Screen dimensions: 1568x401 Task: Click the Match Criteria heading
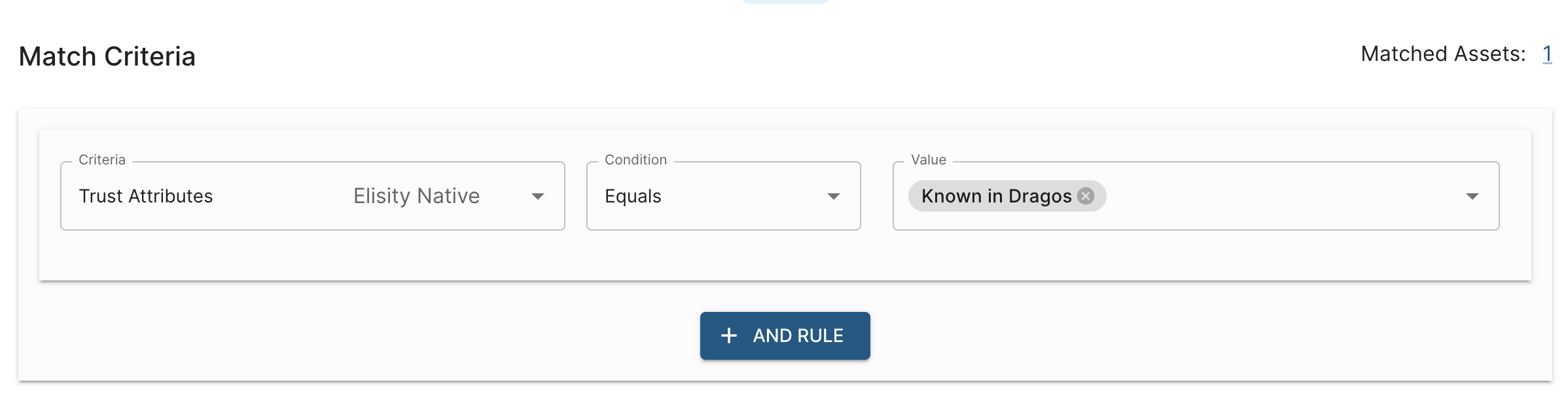pyautogui.click(x=107, y=56)
